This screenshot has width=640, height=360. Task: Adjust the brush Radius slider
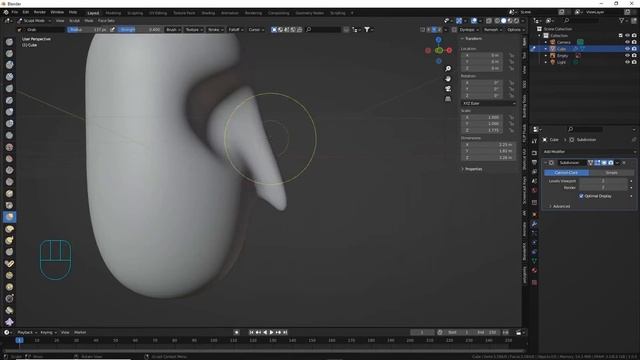pos(87,29)
